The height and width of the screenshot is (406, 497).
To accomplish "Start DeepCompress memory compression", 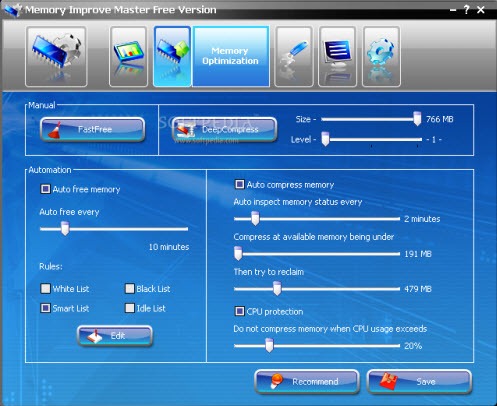I will point(224,129).
